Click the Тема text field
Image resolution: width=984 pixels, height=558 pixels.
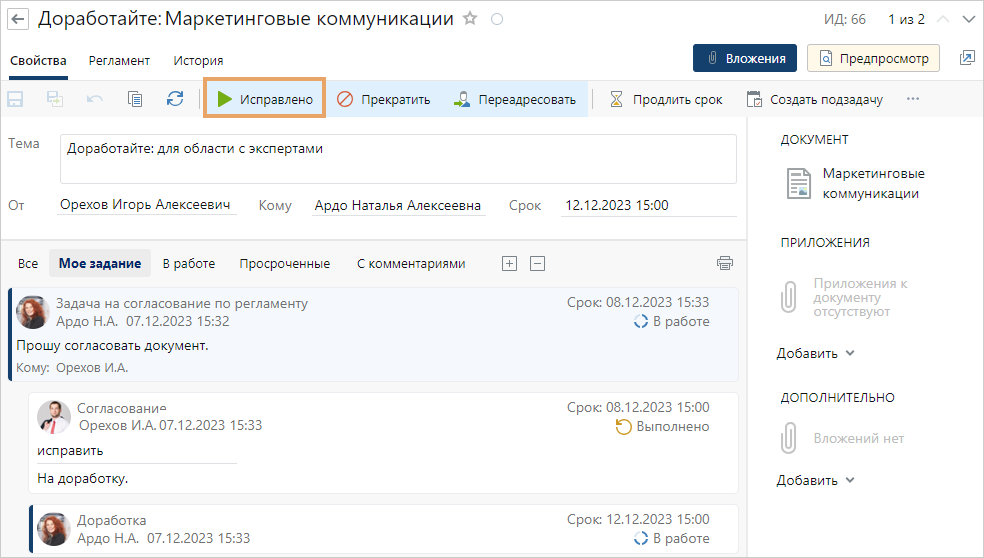click(397, 159)
